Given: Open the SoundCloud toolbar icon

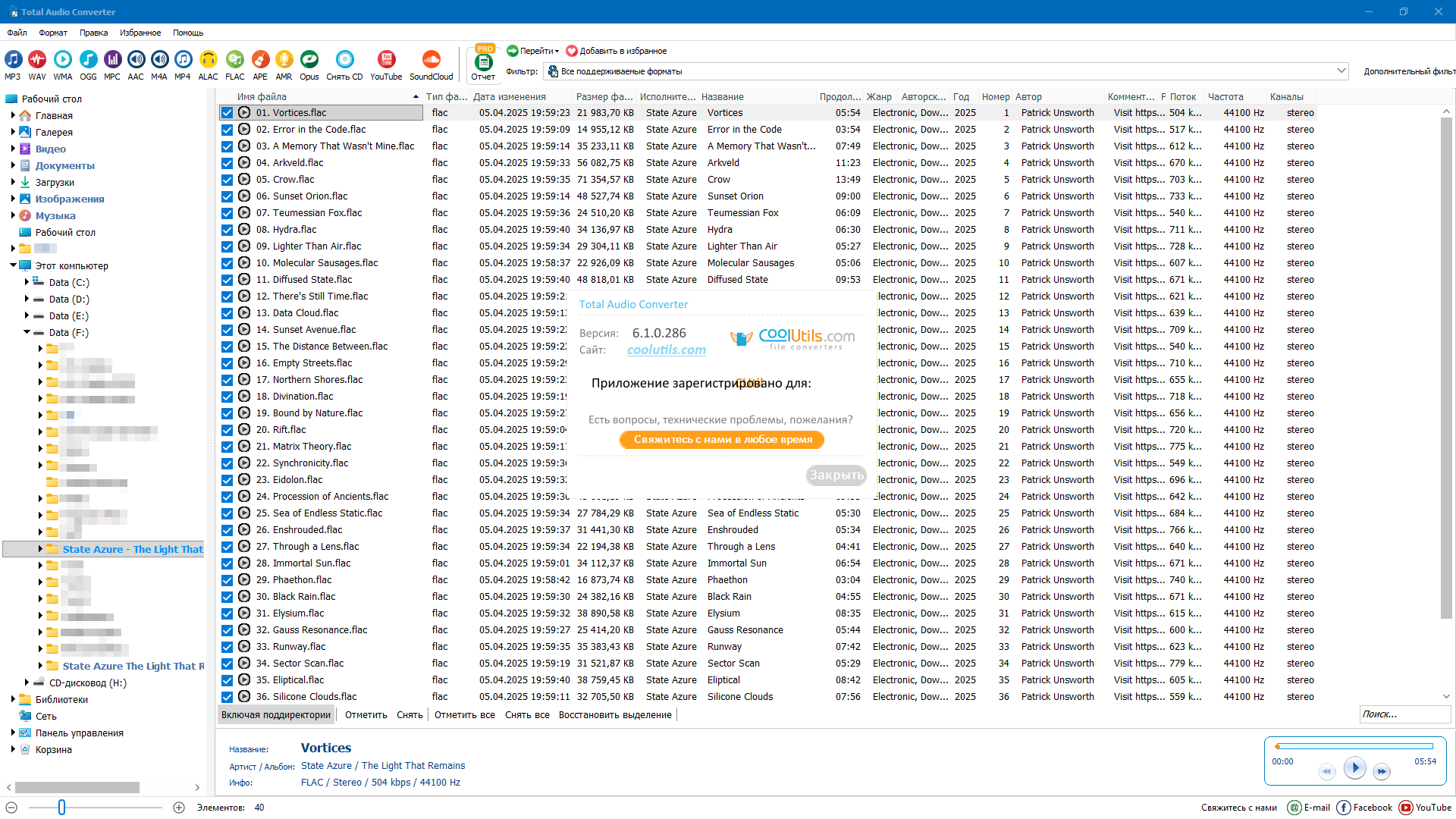Looking at the screenshot, I should 431,60.
